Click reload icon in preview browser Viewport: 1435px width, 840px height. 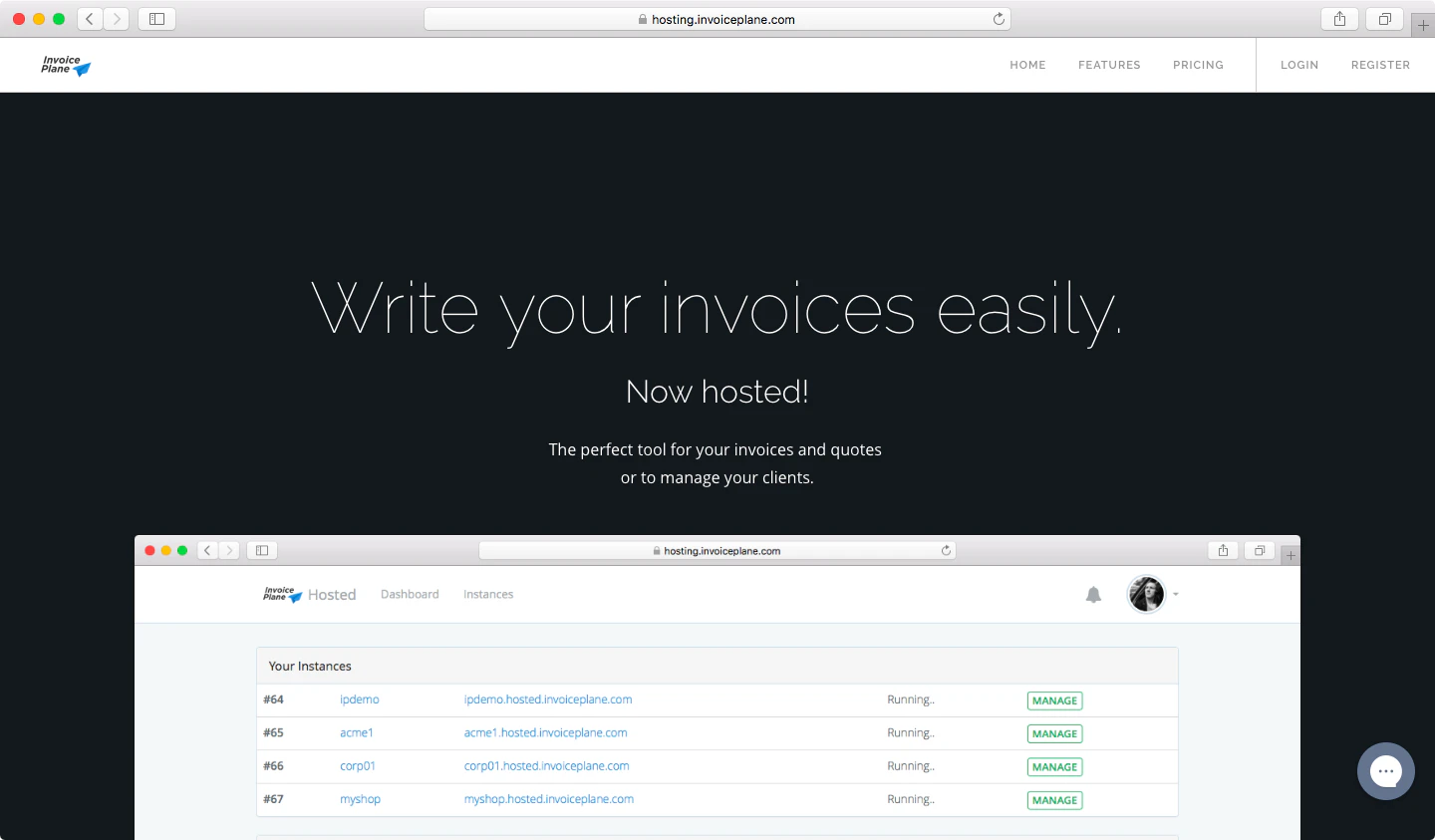946,550
